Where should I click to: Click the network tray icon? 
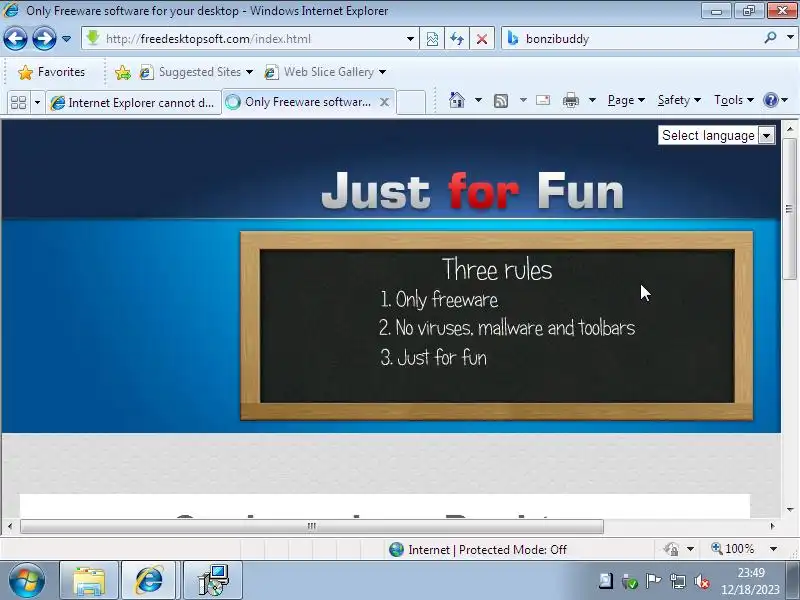(x=678, y=581)
